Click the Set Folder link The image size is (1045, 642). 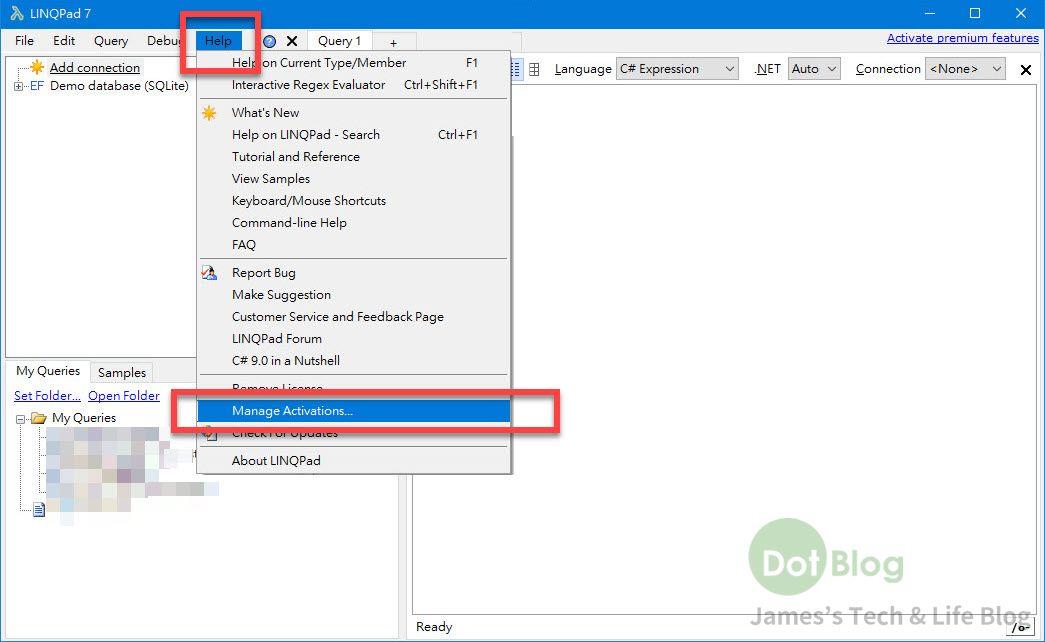pyautogui.click(x=47, y=395)
